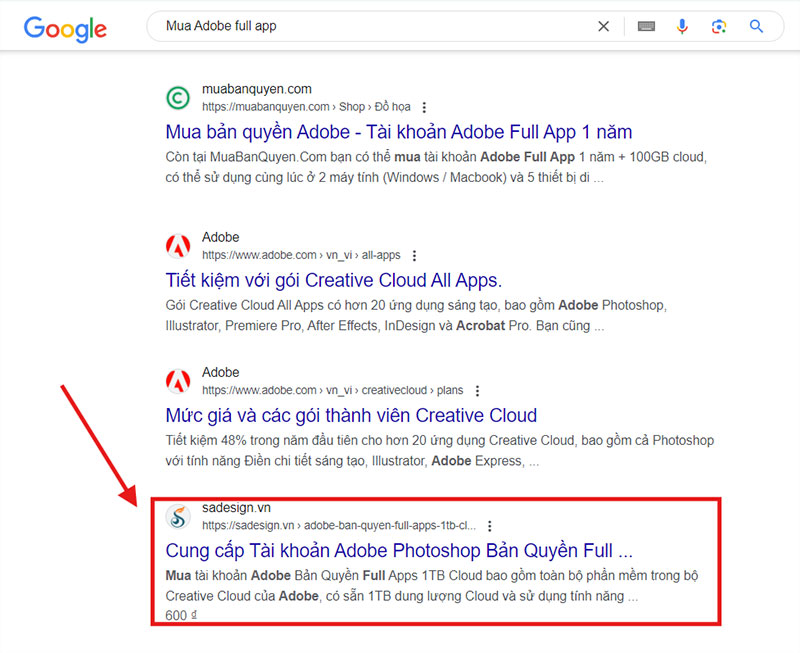Click the adobe.com › vn_vi › all-apps URL
This screenshot has width=800, height=653.
301,255
